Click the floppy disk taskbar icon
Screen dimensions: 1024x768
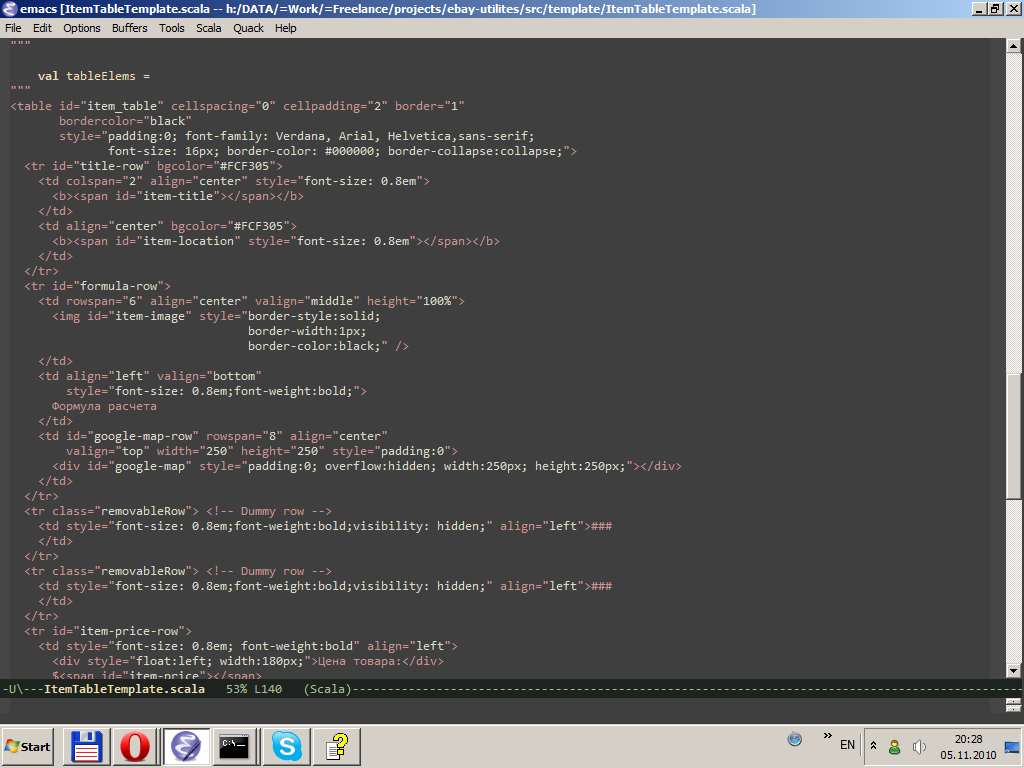point(86,746)
